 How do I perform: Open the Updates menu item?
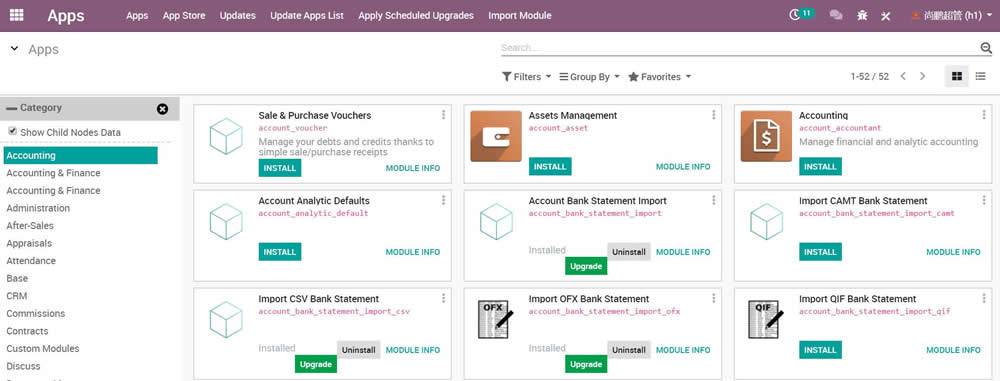coord(238,15)
